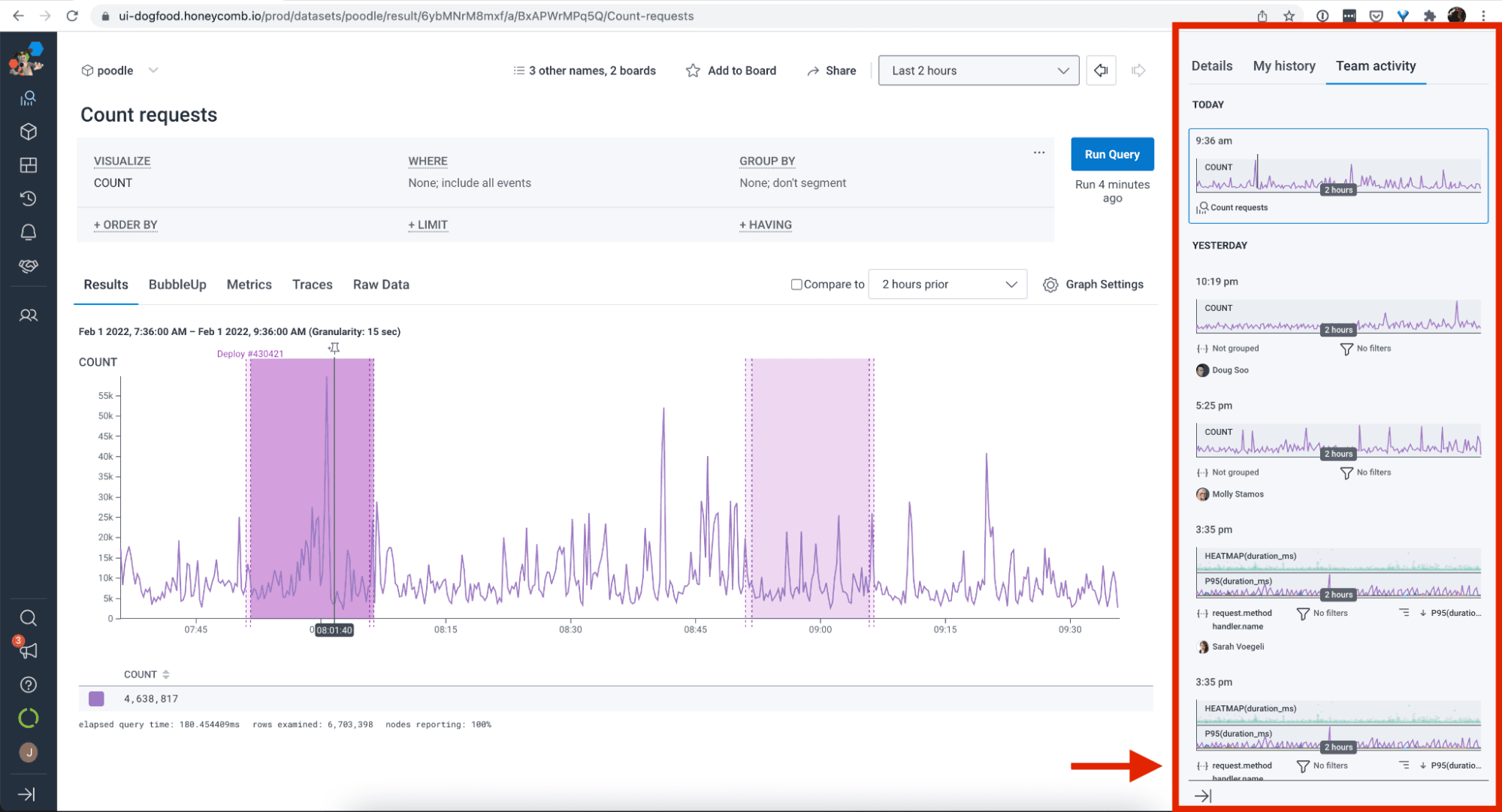Click Add to Board
Screen dimensions: 1502x812
(731, 71)
